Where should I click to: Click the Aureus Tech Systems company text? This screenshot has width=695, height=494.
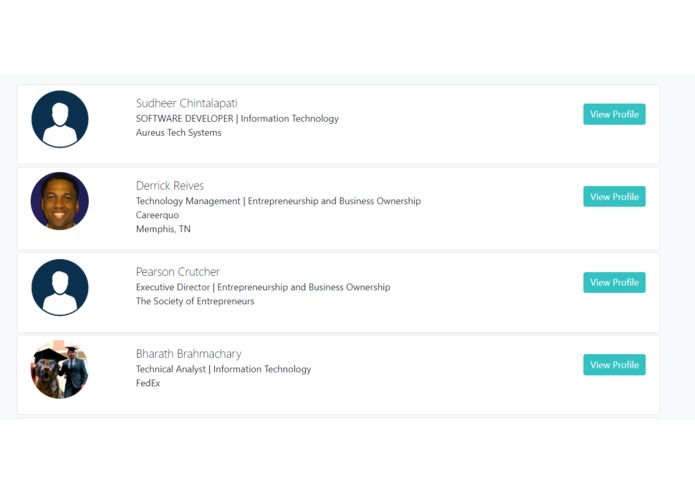(178, 132)
